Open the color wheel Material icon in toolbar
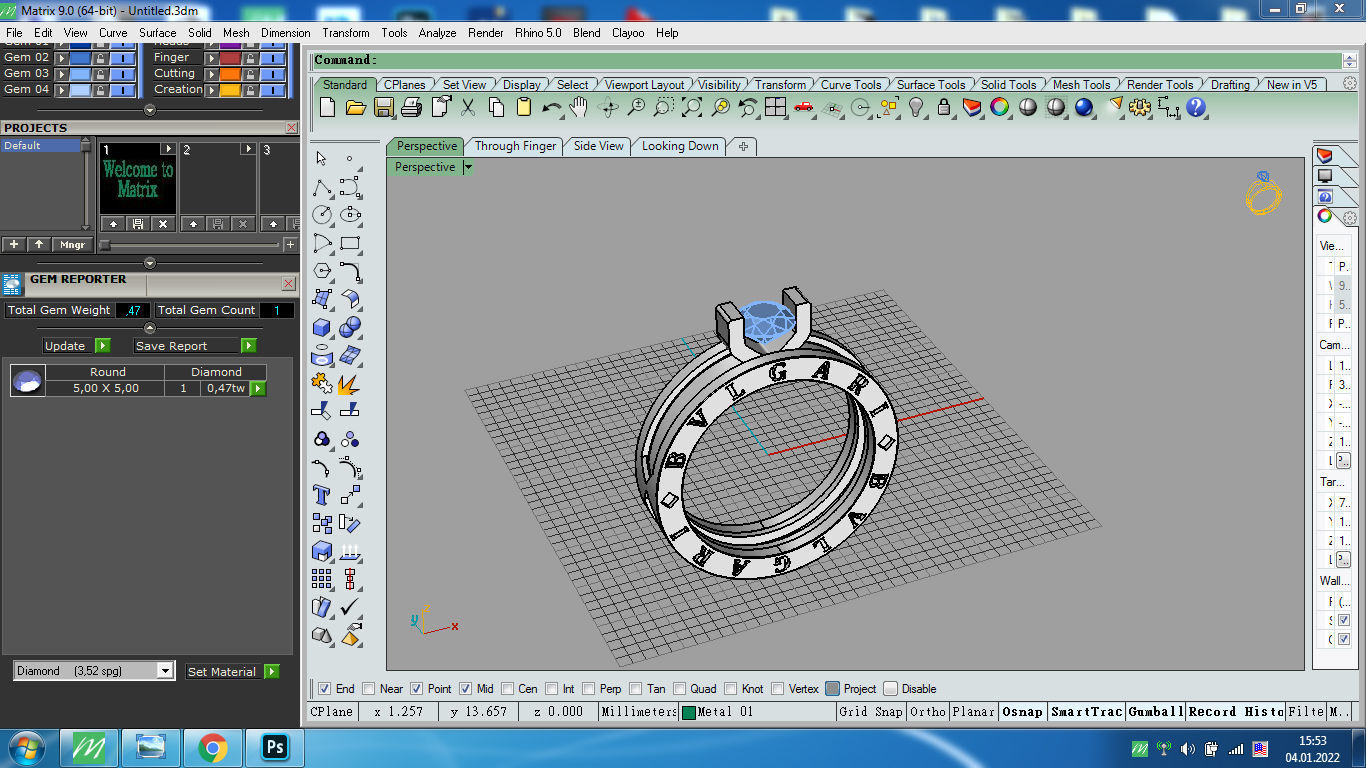Screen dimensions: 1366x768 click(x=999, y=107)
